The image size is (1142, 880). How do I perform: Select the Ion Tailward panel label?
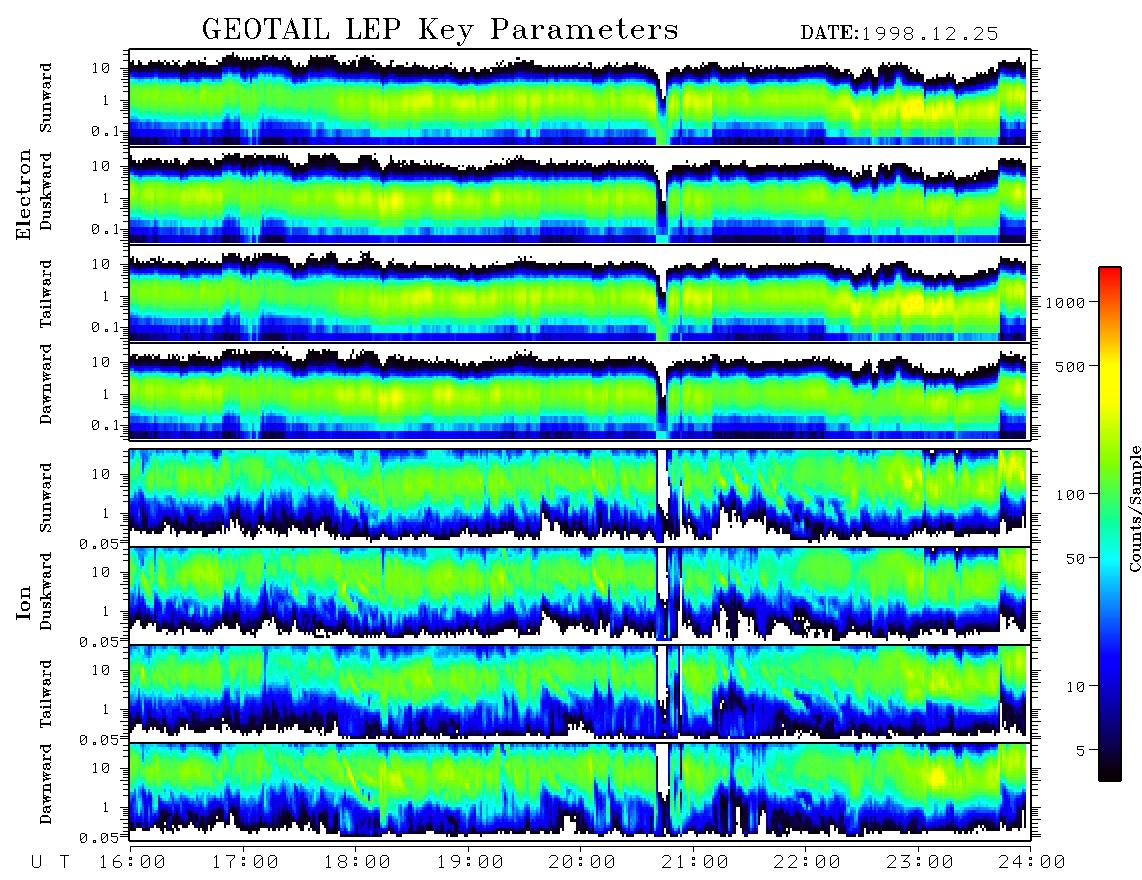click(46, 694)
